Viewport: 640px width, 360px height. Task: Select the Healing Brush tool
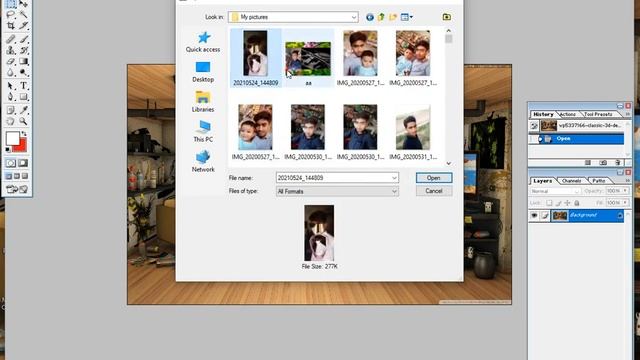coord(11,39)
